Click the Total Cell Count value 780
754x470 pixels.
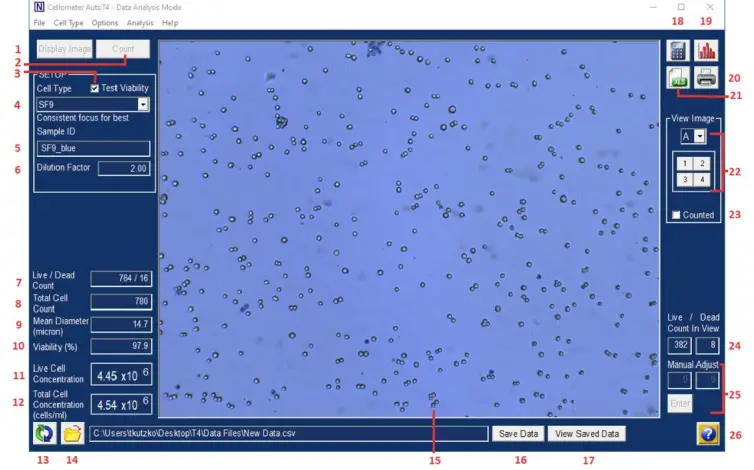[121, 301]
